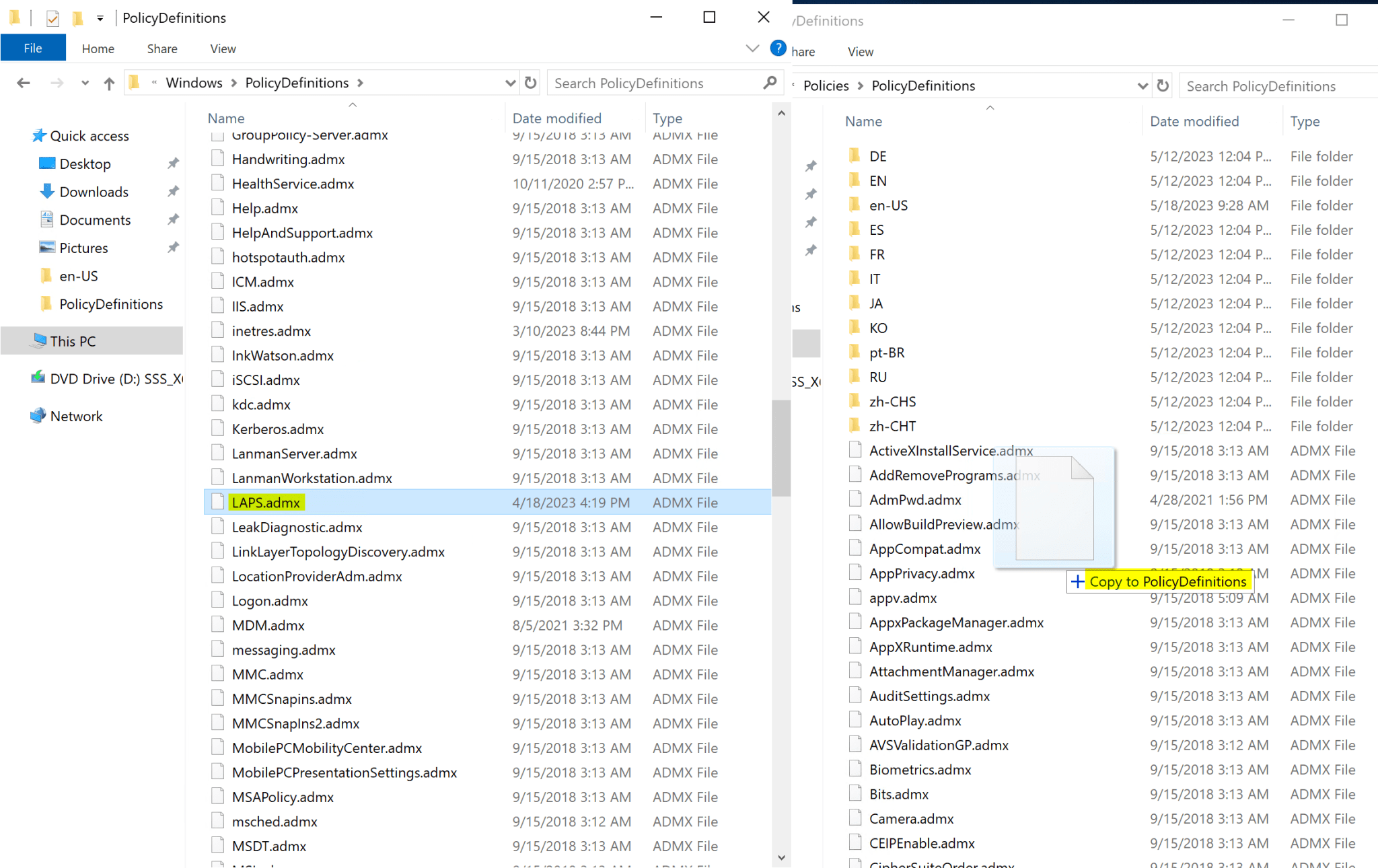Navigate up one folder level with the Up arrow
Viewport: 1378px width, 868px height.
pyautogui.click(x=109, y=82)
